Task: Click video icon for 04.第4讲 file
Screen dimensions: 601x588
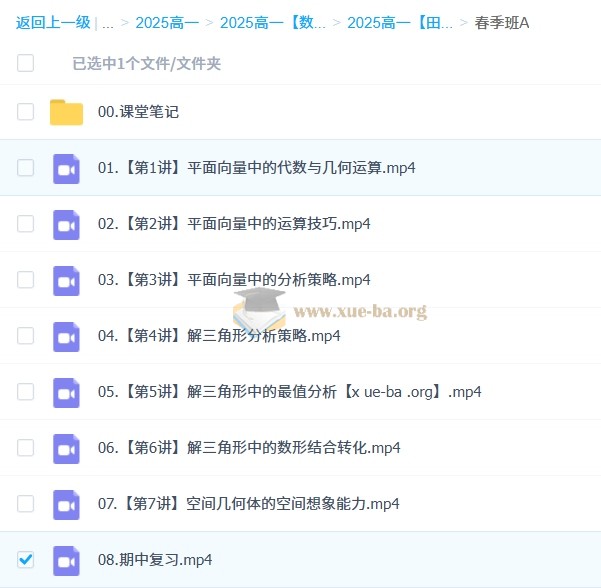Action: (66, 336)
